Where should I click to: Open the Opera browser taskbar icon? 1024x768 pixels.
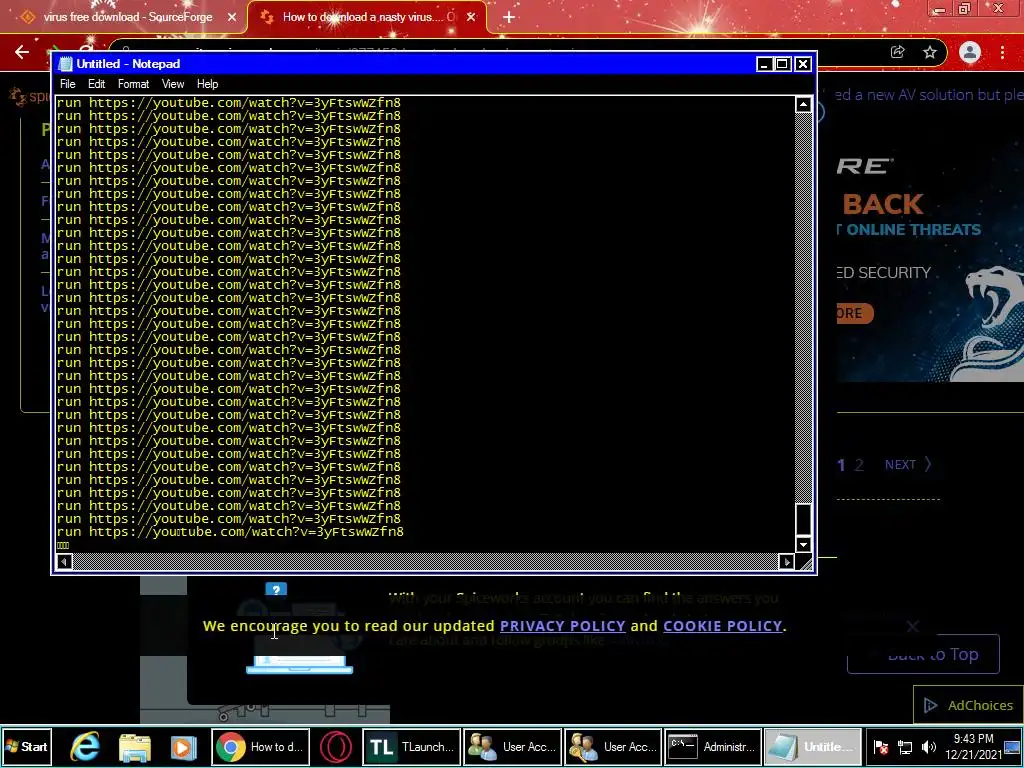pyautogui.click(x=336, y=747)
